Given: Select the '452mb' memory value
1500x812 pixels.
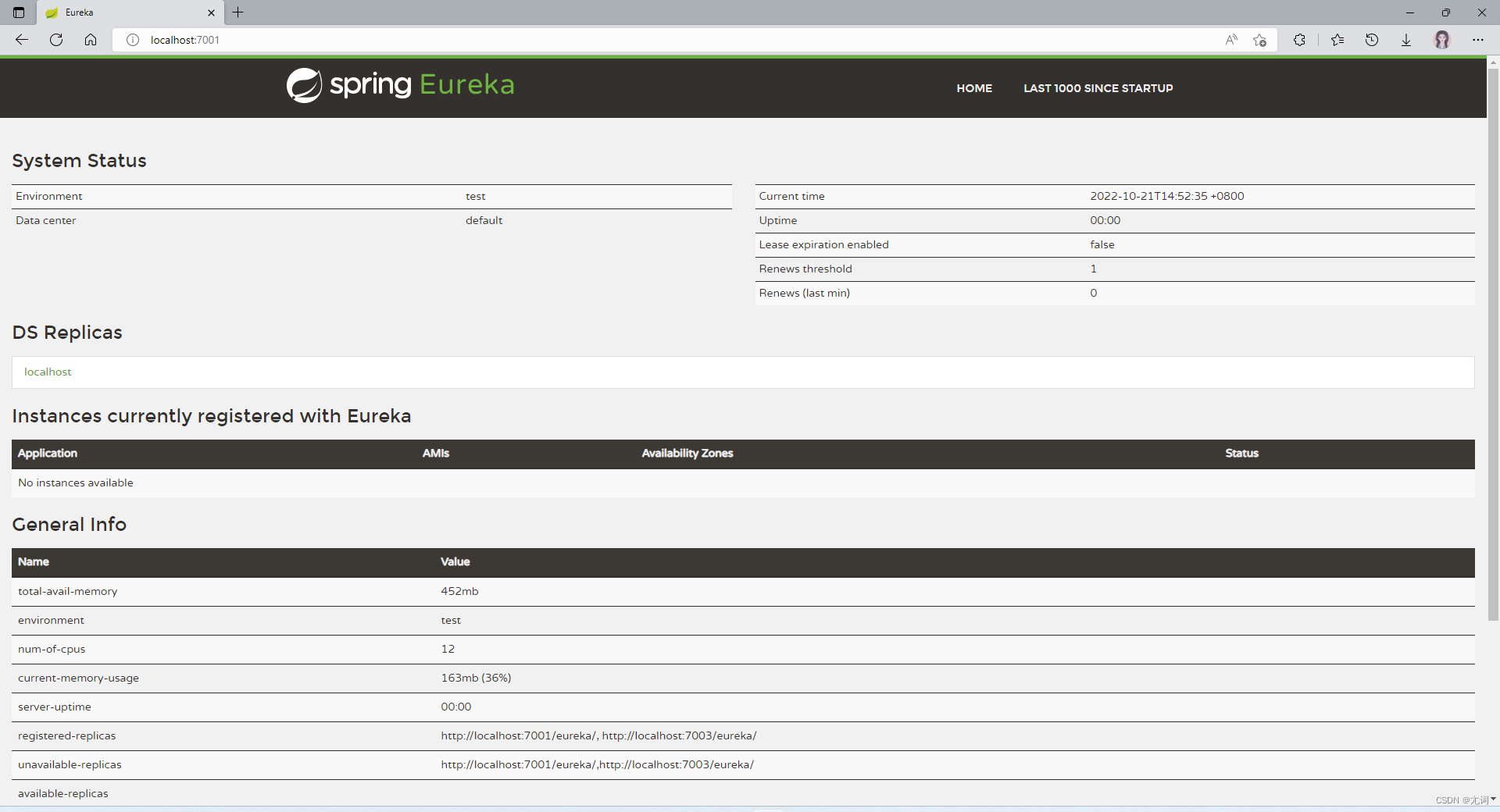Looking at the screenshot, I should [x=459, y=591].
